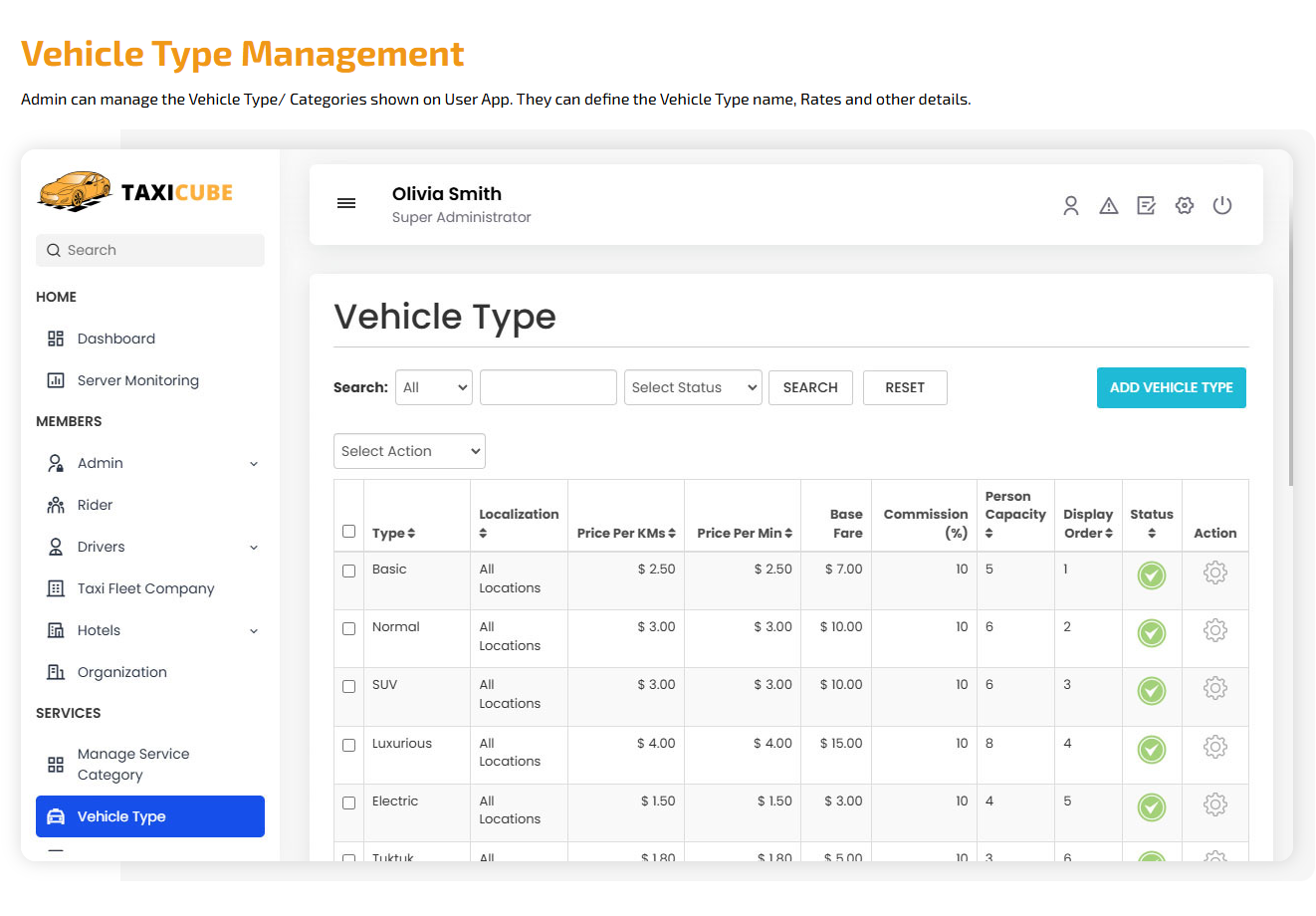Screen dimensions: 1316x916
Task: Sort by Price Per KMs column
Action: (x=672, y=534)
